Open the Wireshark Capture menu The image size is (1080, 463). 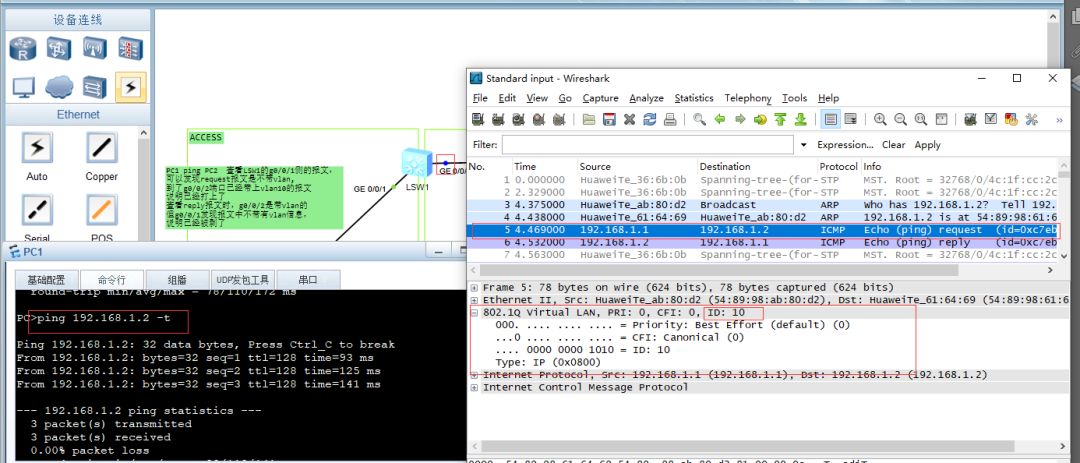click(x=601, y=98)
